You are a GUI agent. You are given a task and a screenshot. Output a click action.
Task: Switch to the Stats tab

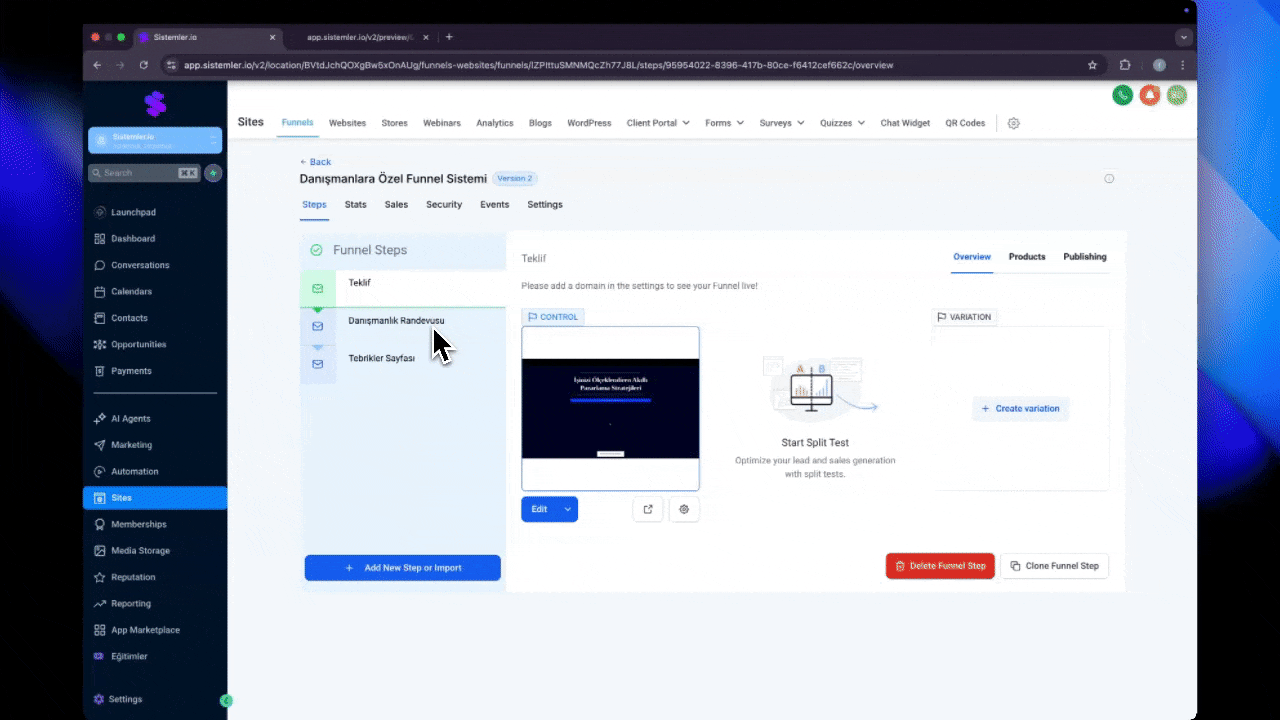pos(355,204)
